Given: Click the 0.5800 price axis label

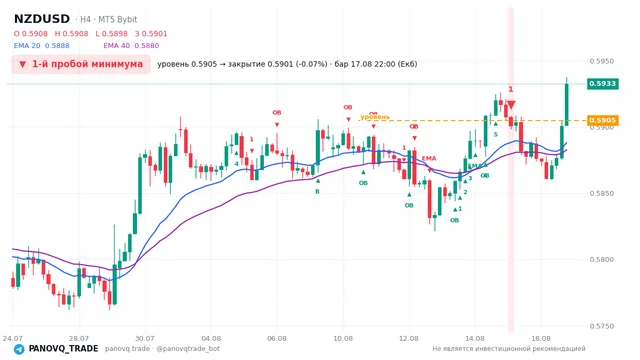Looking at the screenshot, I should [x=602, y=260].
